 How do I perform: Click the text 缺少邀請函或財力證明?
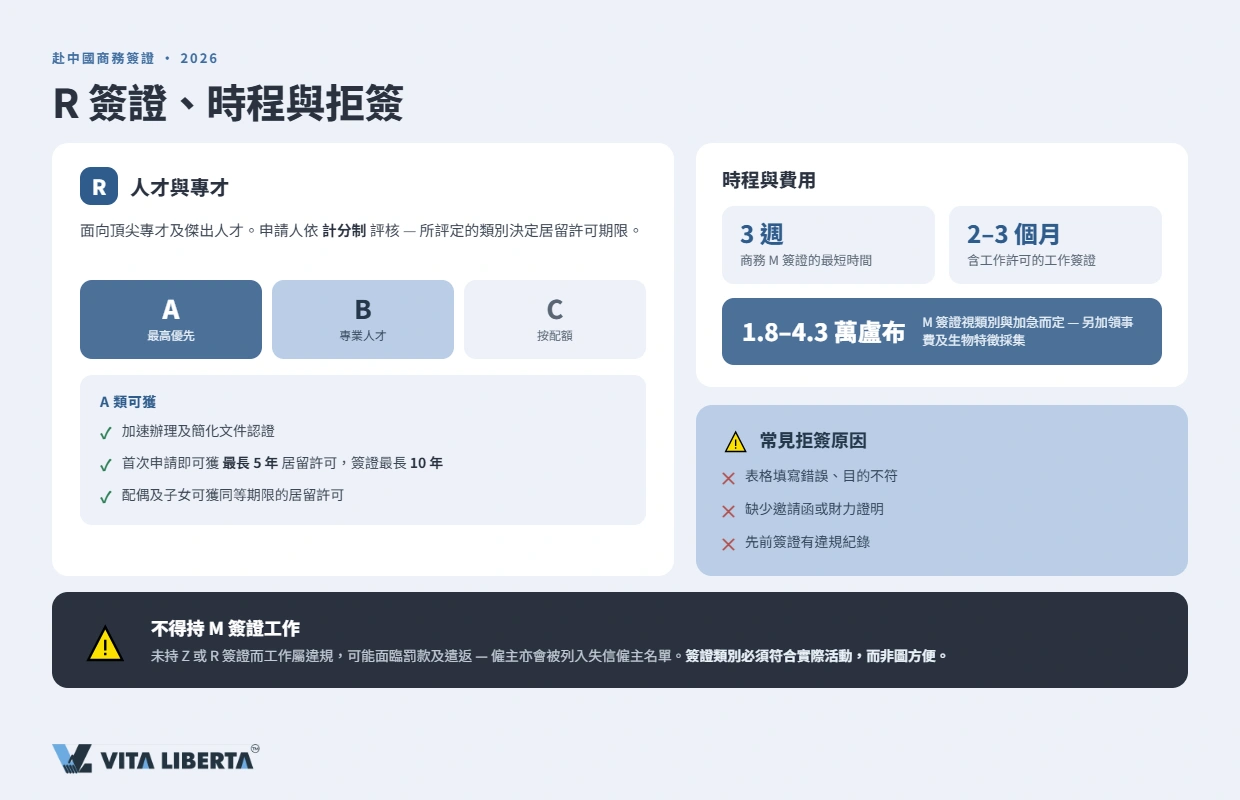point(814,509)
